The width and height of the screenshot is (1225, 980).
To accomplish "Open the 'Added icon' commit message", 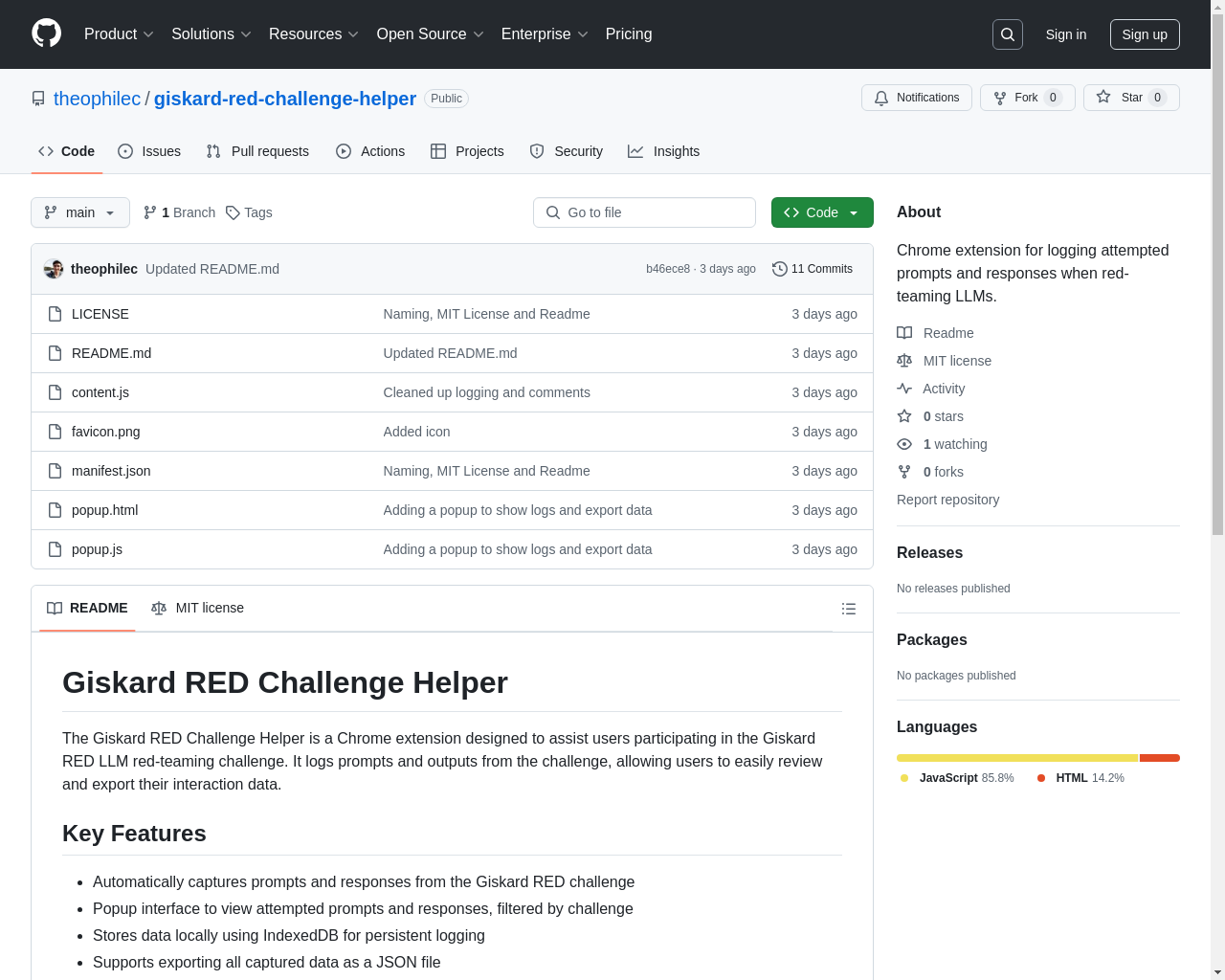I will click(416, 432).
